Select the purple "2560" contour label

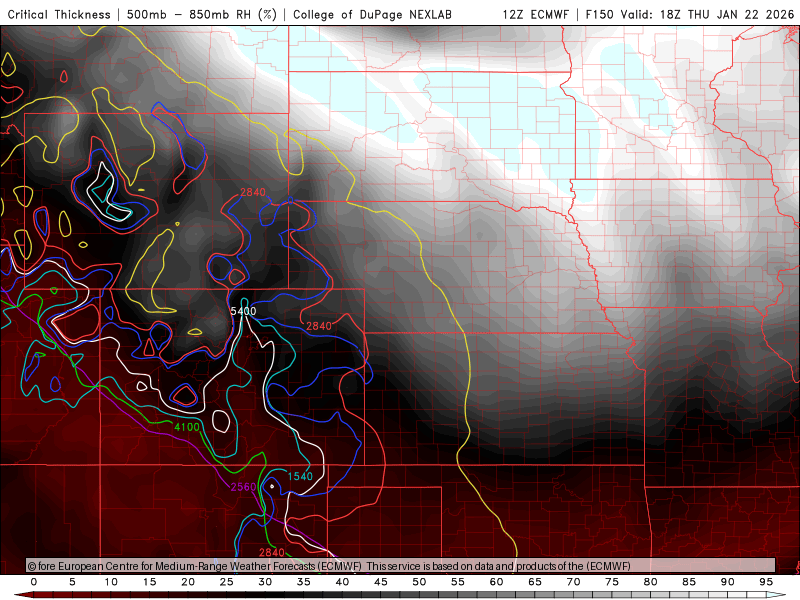pos(243,487)
